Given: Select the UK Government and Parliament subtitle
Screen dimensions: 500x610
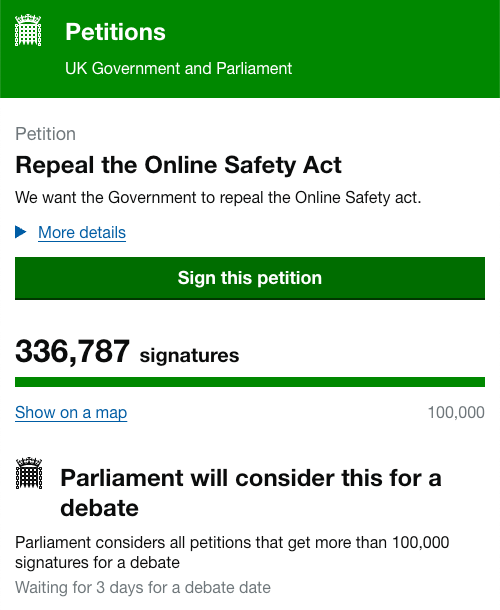Looking at the screenshot, I should click(178, 68).
